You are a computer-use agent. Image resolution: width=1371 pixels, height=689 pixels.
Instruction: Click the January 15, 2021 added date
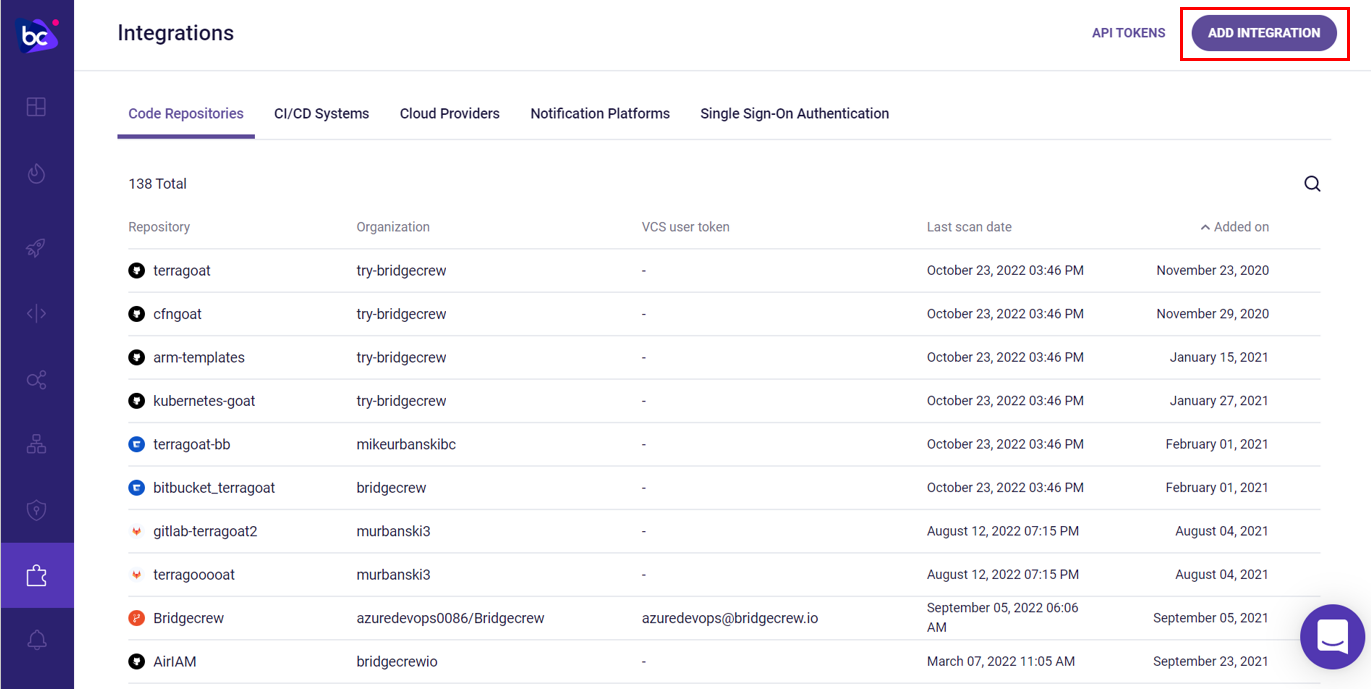pyautogui.click(x=1219, y=358)
